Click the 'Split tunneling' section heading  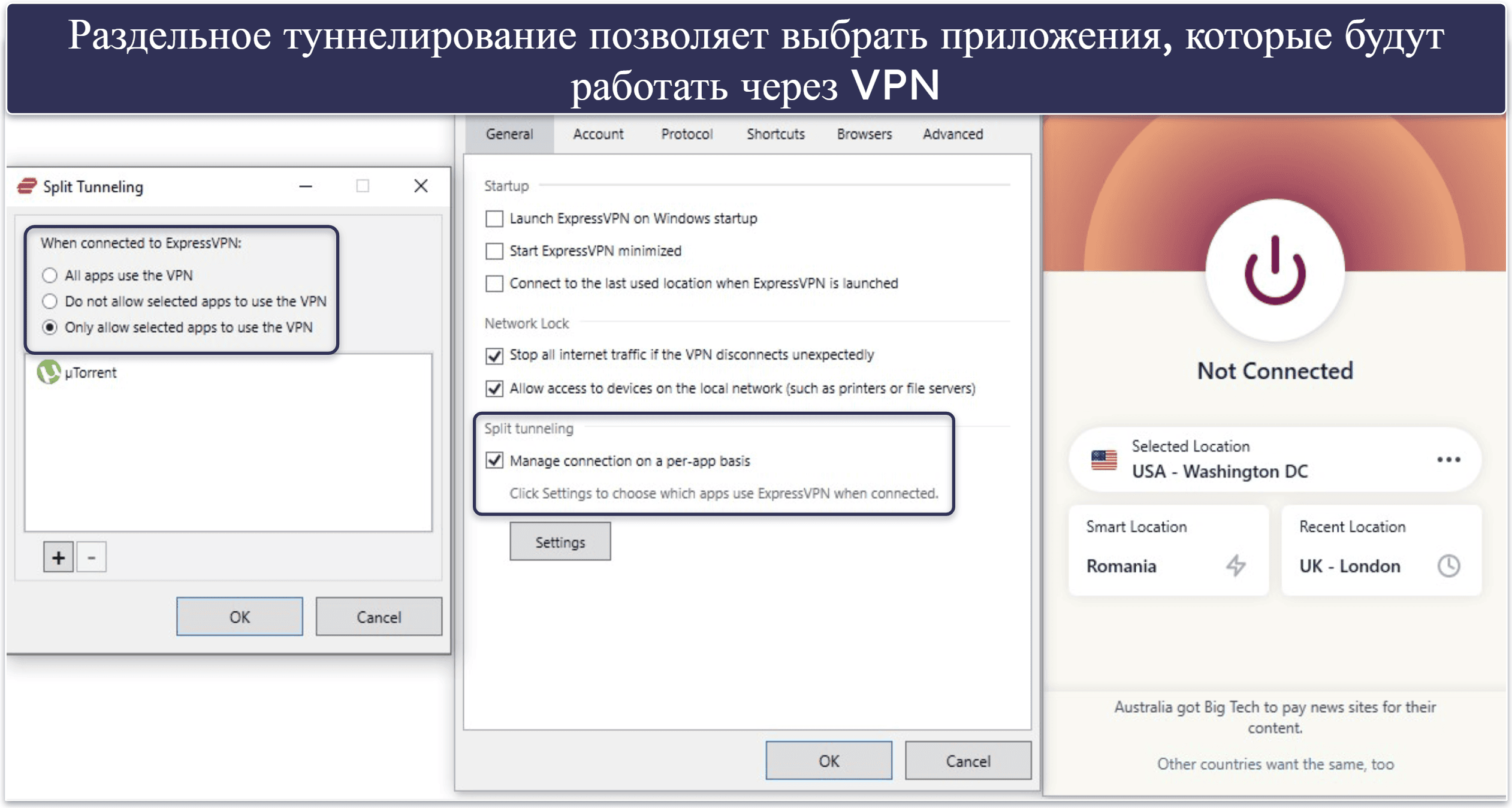pos(529,429)
